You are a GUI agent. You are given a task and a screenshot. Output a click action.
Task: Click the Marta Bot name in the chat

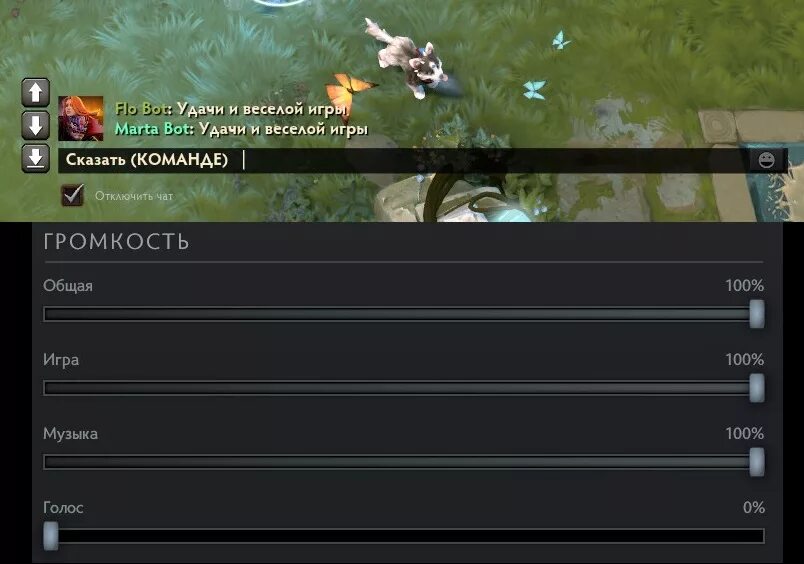(152, 129)
